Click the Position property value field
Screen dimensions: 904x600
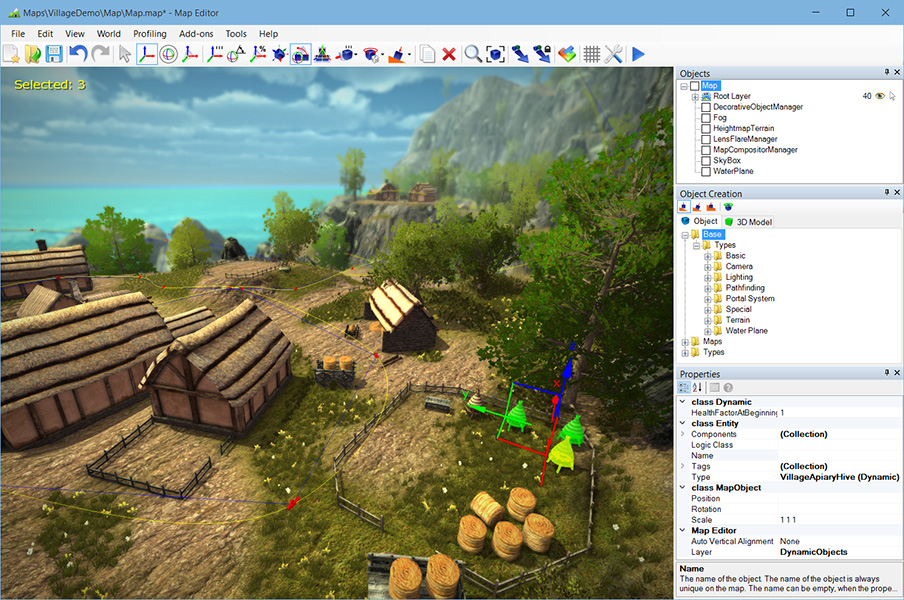coord(839,499)
